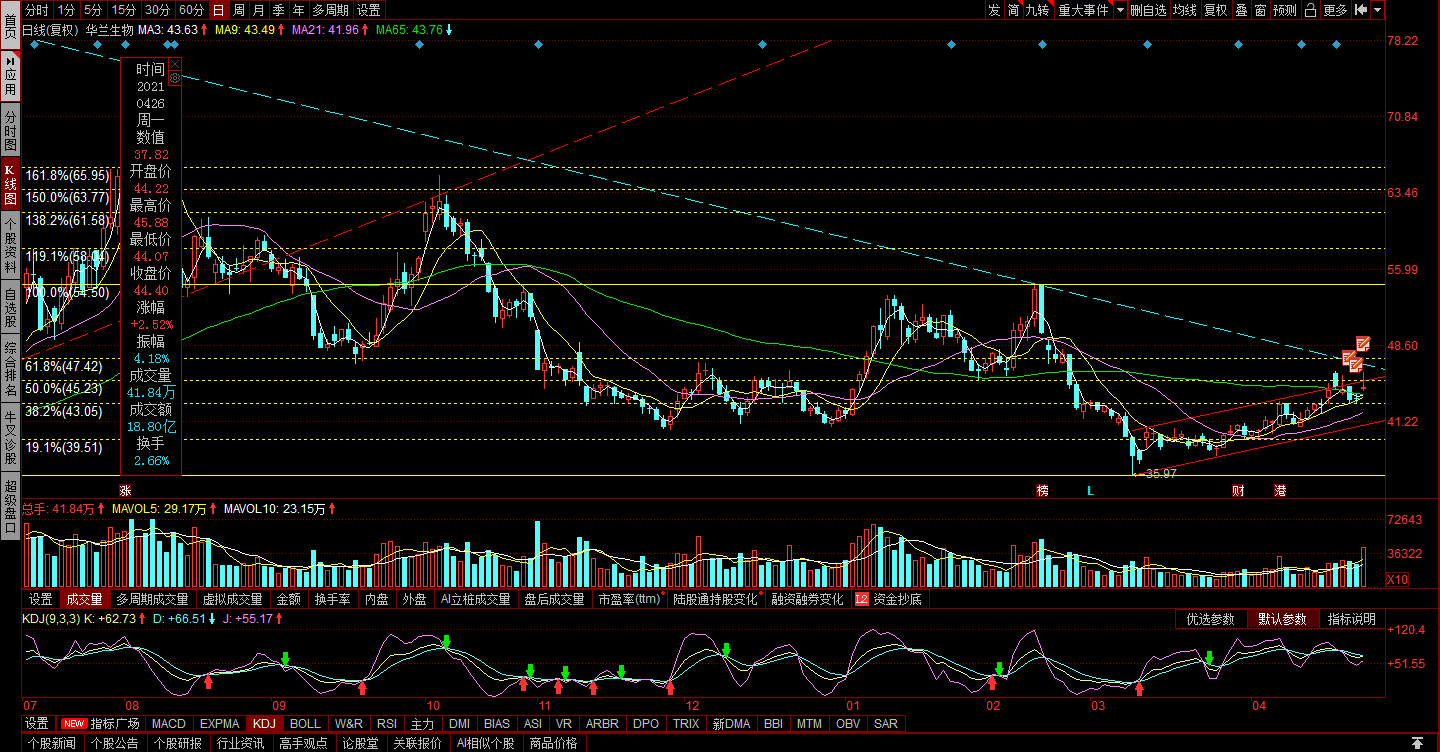
Task: Open 多周期 multi-period view
Action: coord(330,10)
